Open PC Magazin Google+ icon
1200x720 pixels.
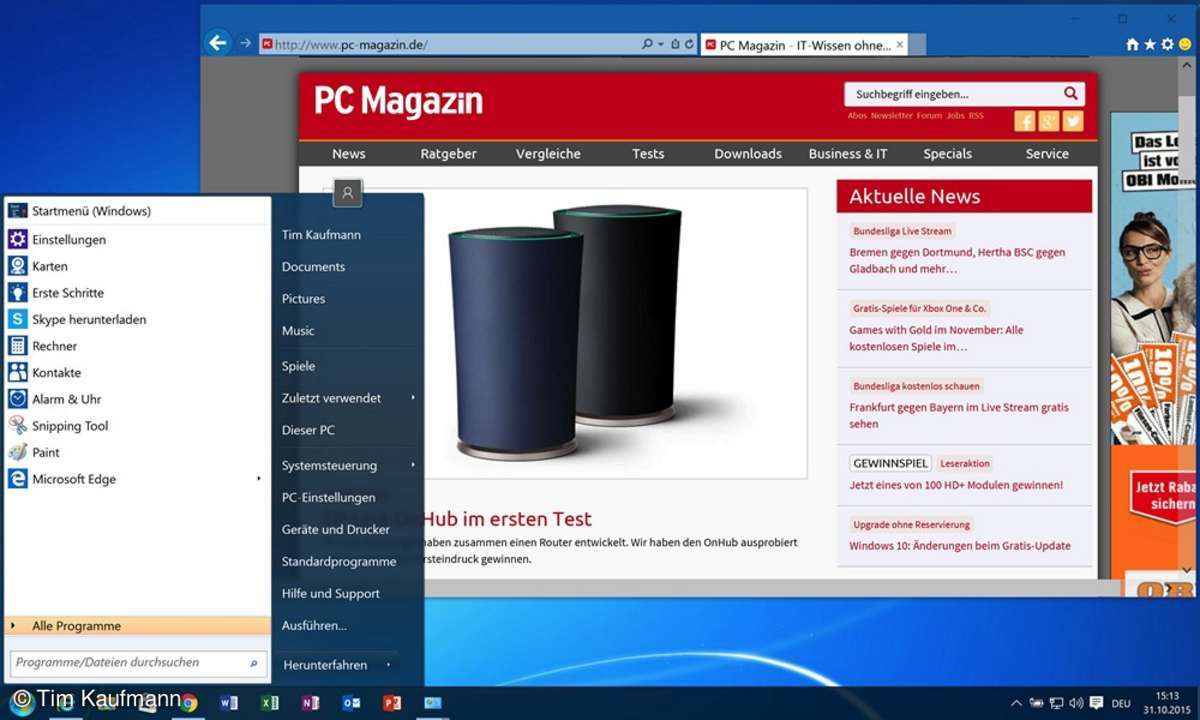pyautogui.click(x=1049, y=121)
